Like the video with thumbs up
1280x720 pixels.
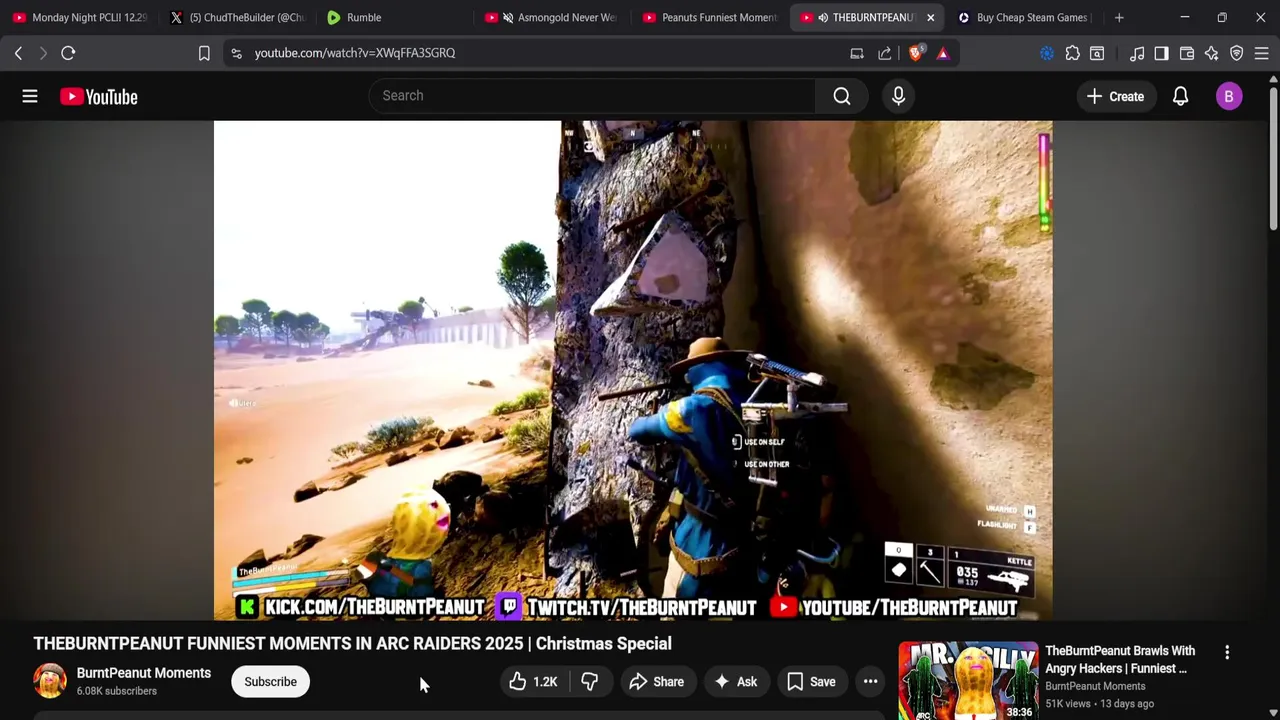tap(533, 682)
